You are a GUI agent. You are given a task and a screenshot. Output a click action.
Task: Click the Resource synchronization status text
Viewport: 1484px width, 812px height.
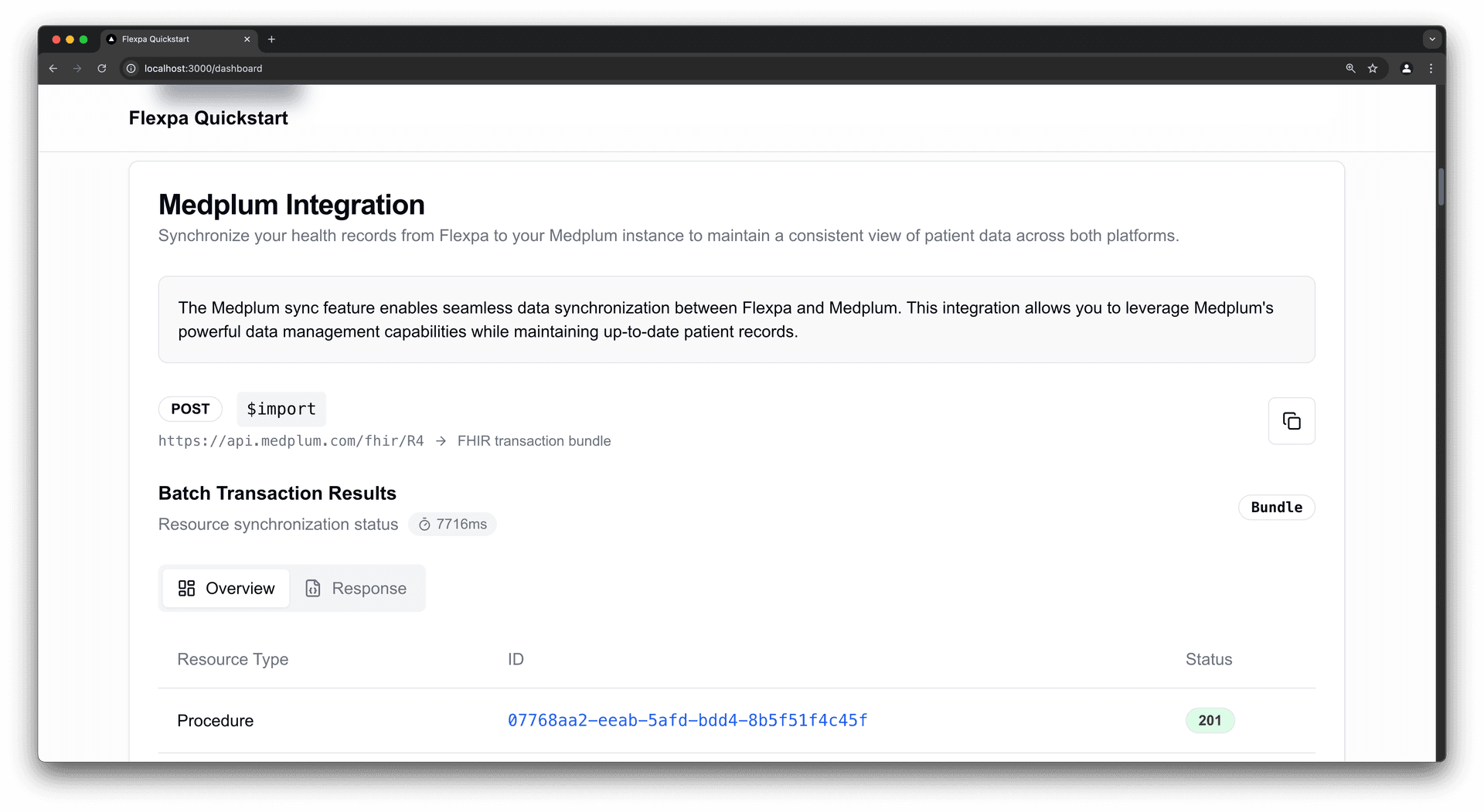pos(278,525)
